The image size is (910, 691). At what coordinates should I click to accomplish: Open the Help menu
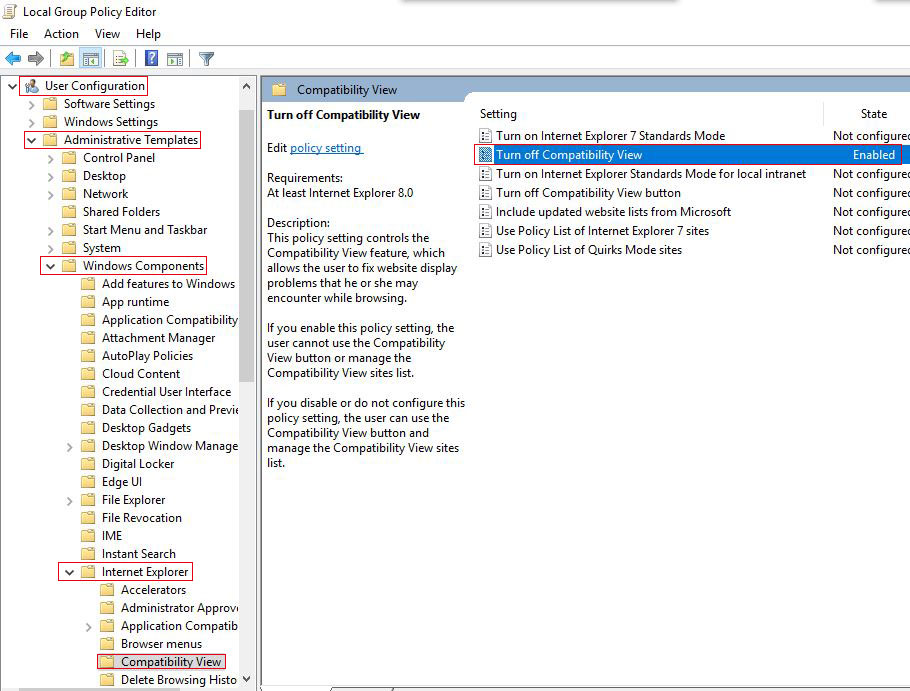point(148,34)
